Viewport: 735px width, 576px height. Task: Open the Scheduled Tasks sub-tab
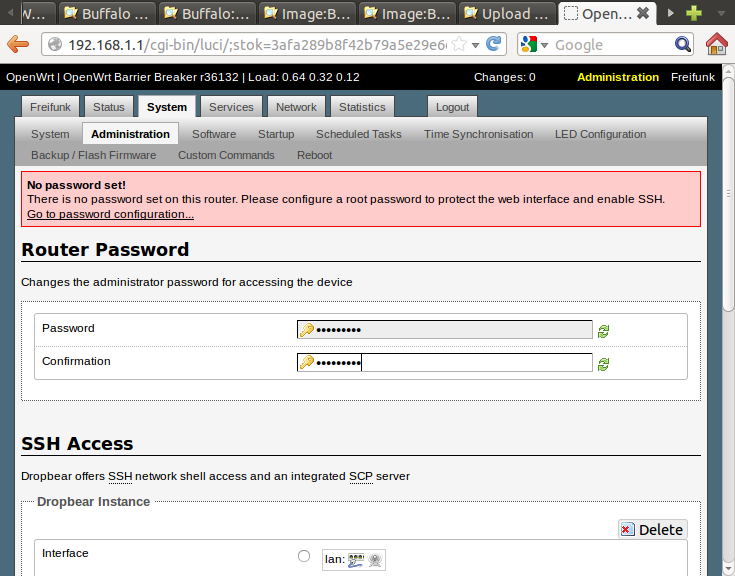point(359,134)
